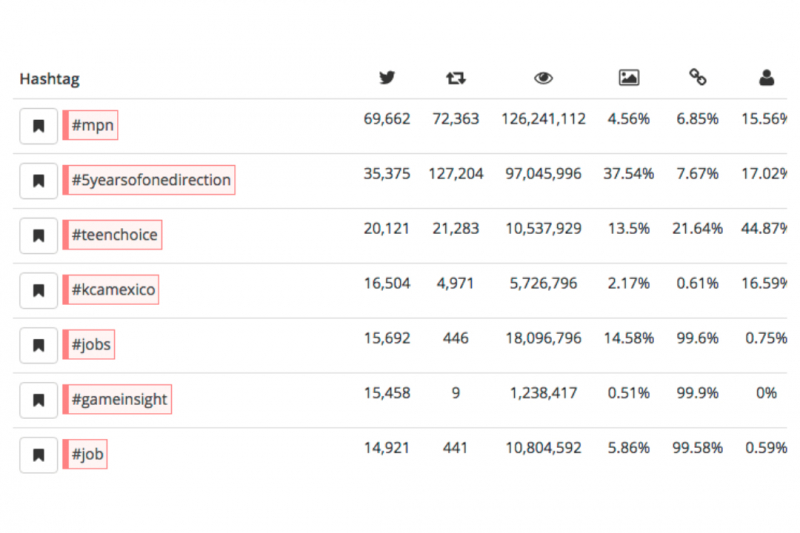Select the #gameinsight hashtag label
The height and width of the screenshot is (533, 800).
point(117,399)
